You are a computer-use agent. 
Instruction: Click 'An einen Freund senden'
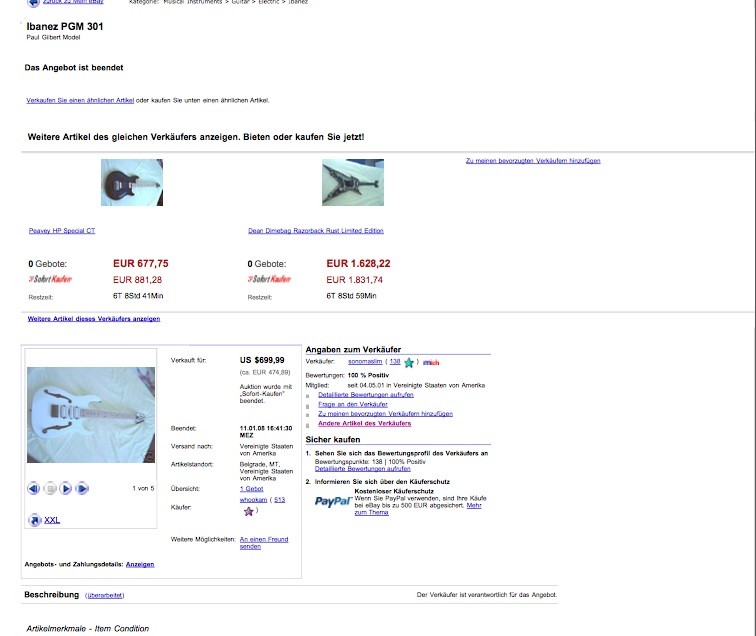coord(264,543)
